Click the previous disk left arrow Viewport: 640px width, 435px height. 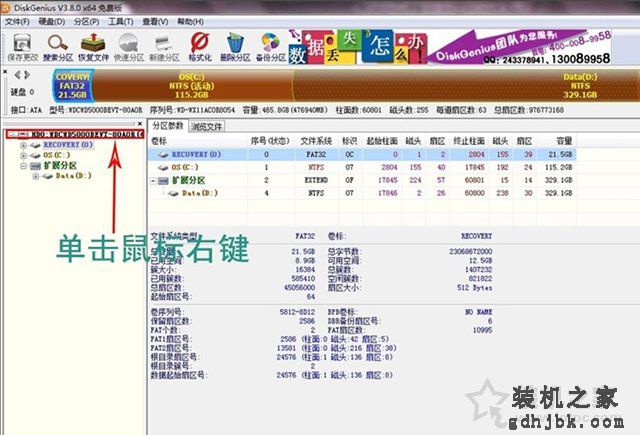[18, 75]
